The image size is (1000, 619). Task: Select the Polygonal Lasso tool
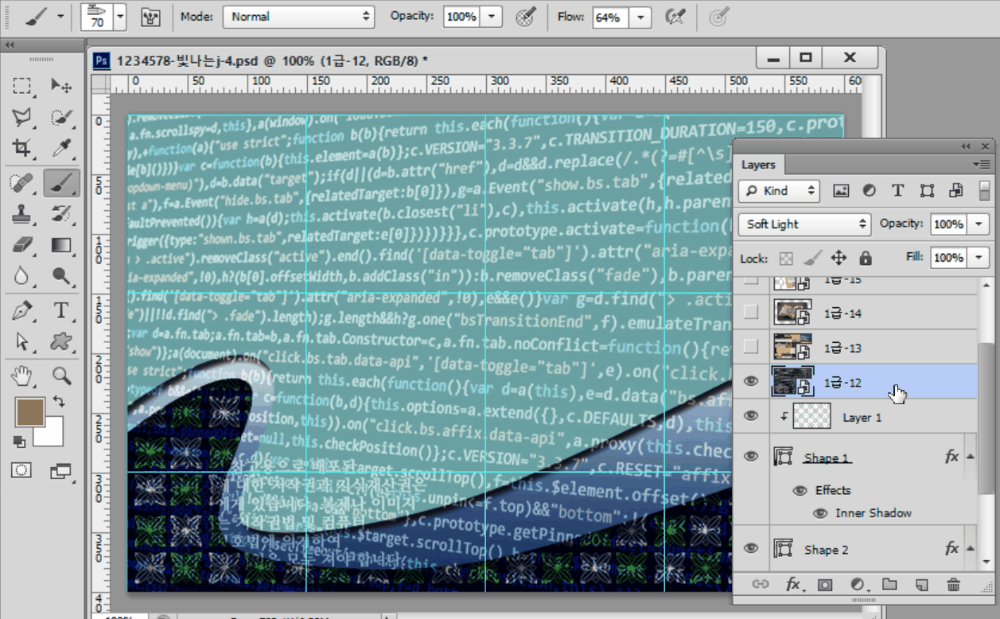[x=22, y=117]
